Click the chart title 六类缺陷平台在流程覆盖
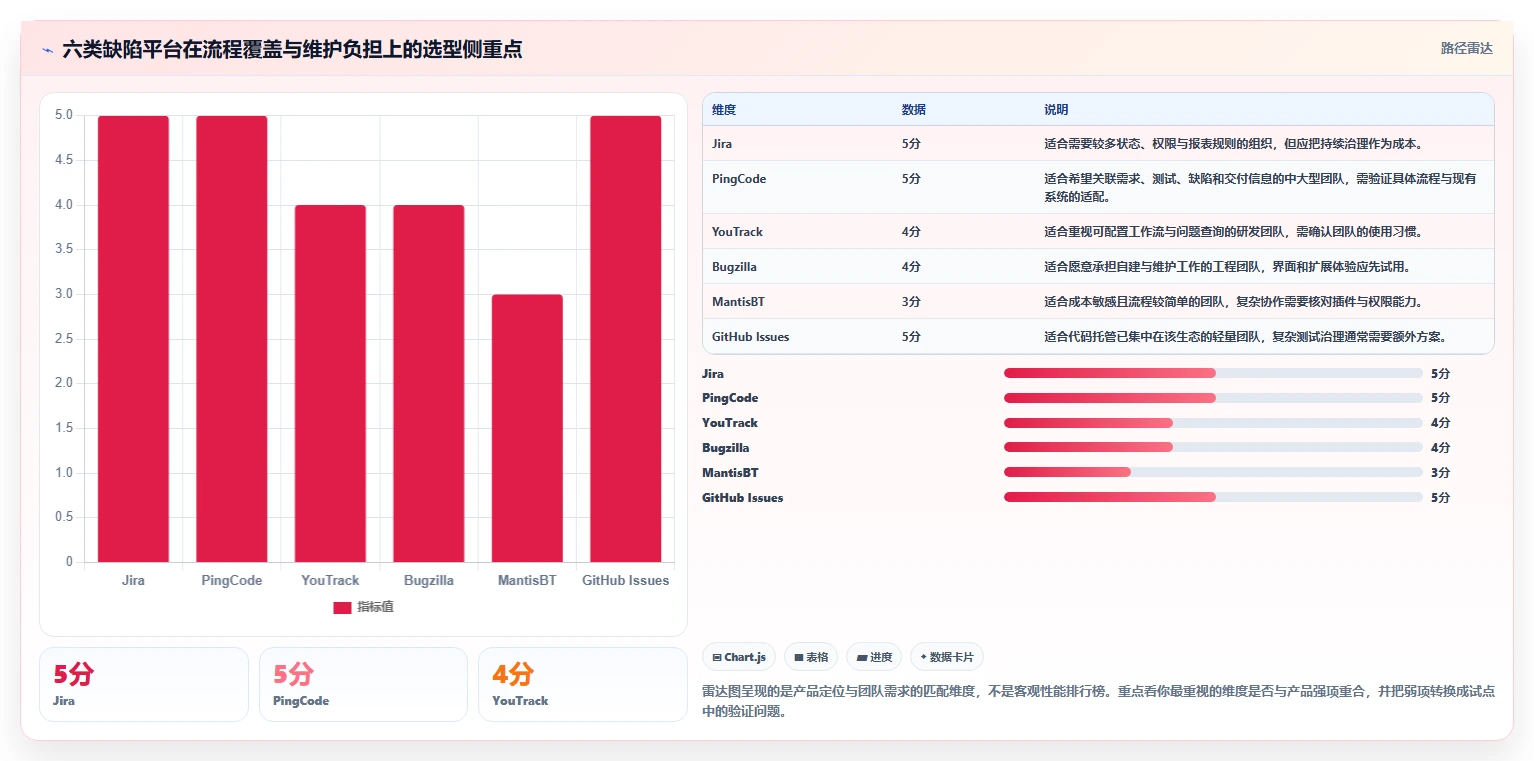This screenshot has width=1534, height=761. click(x=292, y=49)
